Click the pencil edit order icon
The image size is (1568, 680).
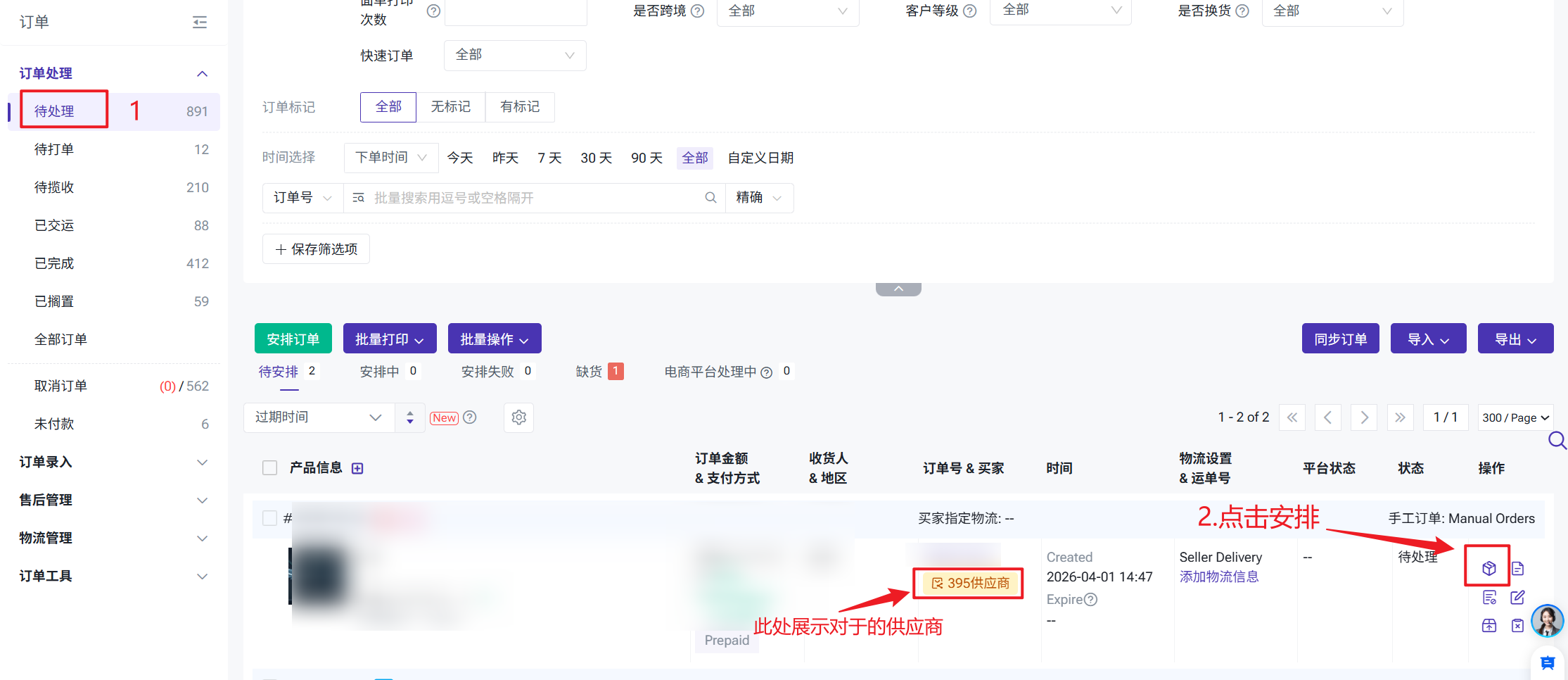(x=1517, y=598)
